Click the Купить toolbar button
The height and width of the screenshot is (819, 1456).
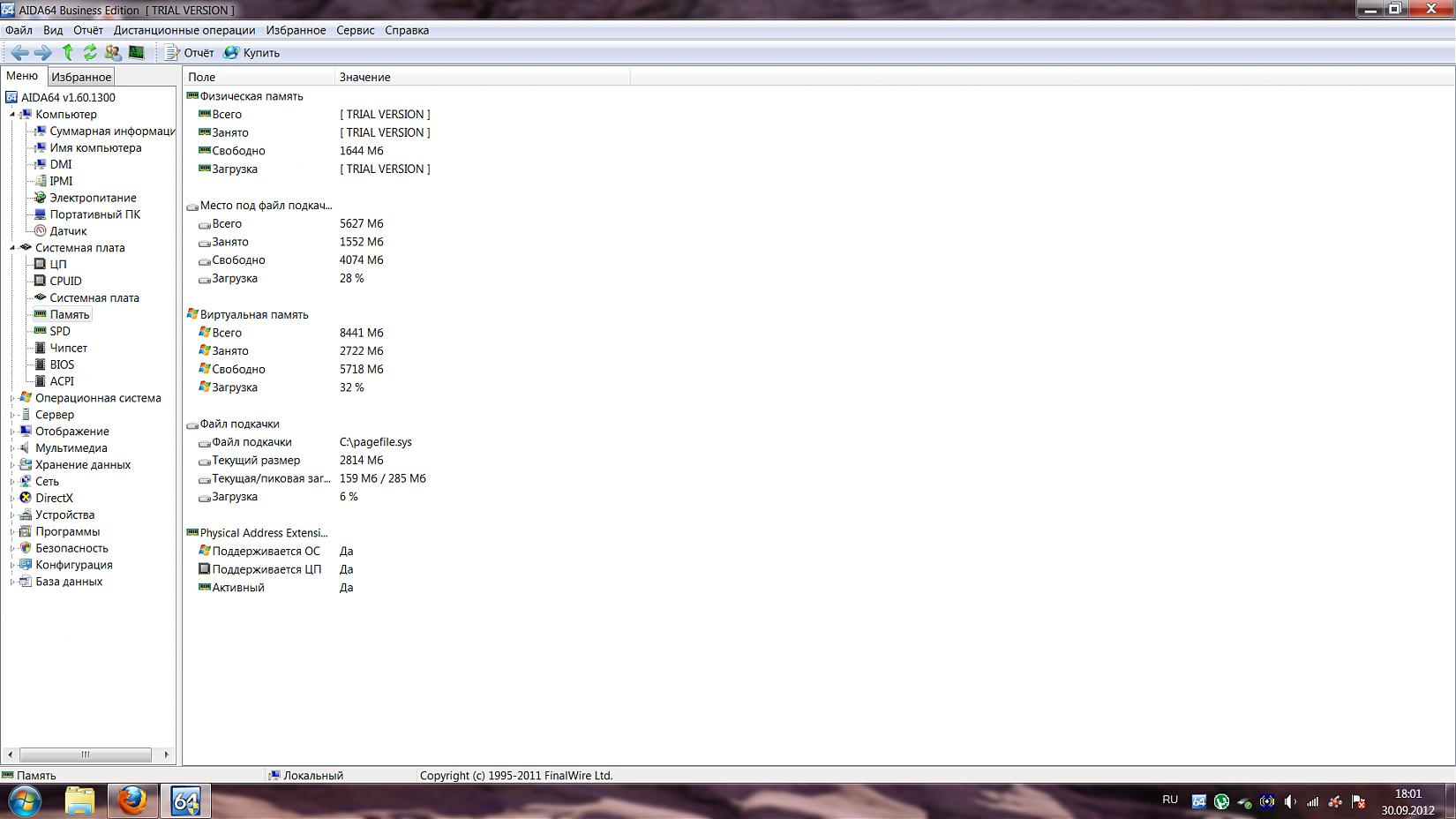(x=251, y=53)
